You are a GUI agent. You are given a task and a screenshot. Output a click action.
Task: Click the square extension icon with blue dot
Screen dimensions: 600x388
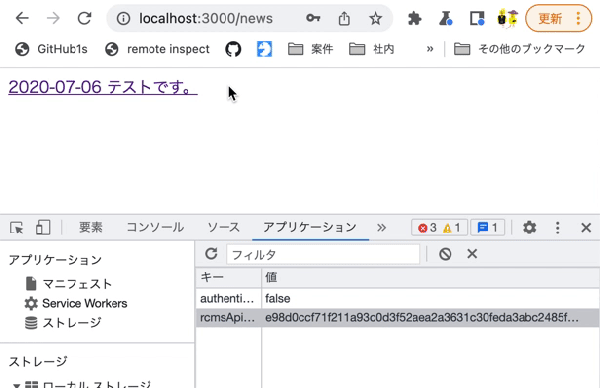[477, 18]
